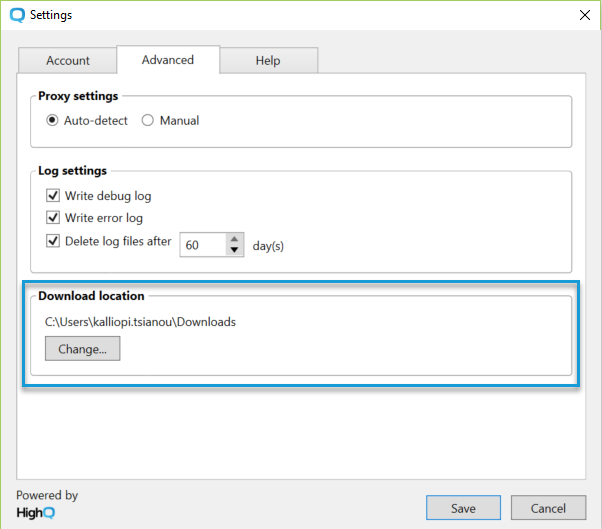Image resolution: width=602 pixels, height=529 pixels.
Task: Uncheck Write error log
Action: (54, 218)
